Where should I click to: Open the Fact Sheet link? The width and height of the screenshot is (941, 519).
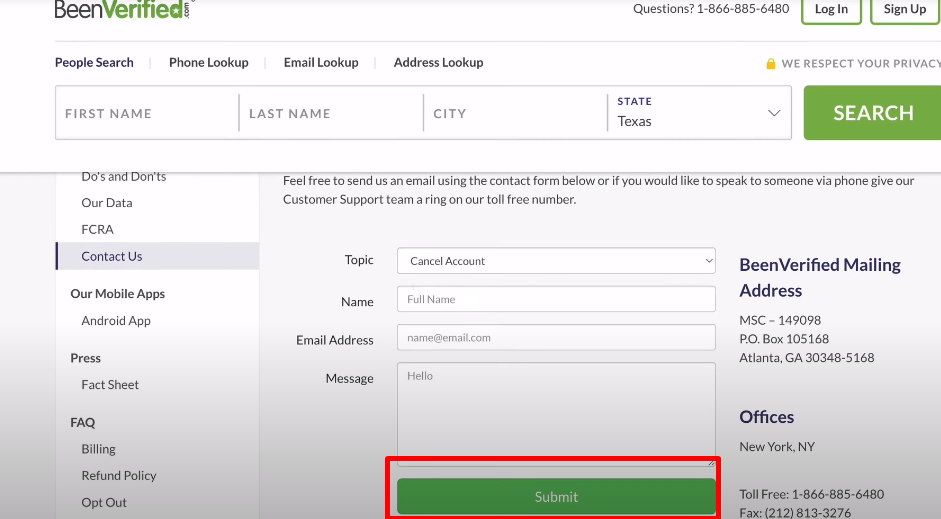click(110, 385)
